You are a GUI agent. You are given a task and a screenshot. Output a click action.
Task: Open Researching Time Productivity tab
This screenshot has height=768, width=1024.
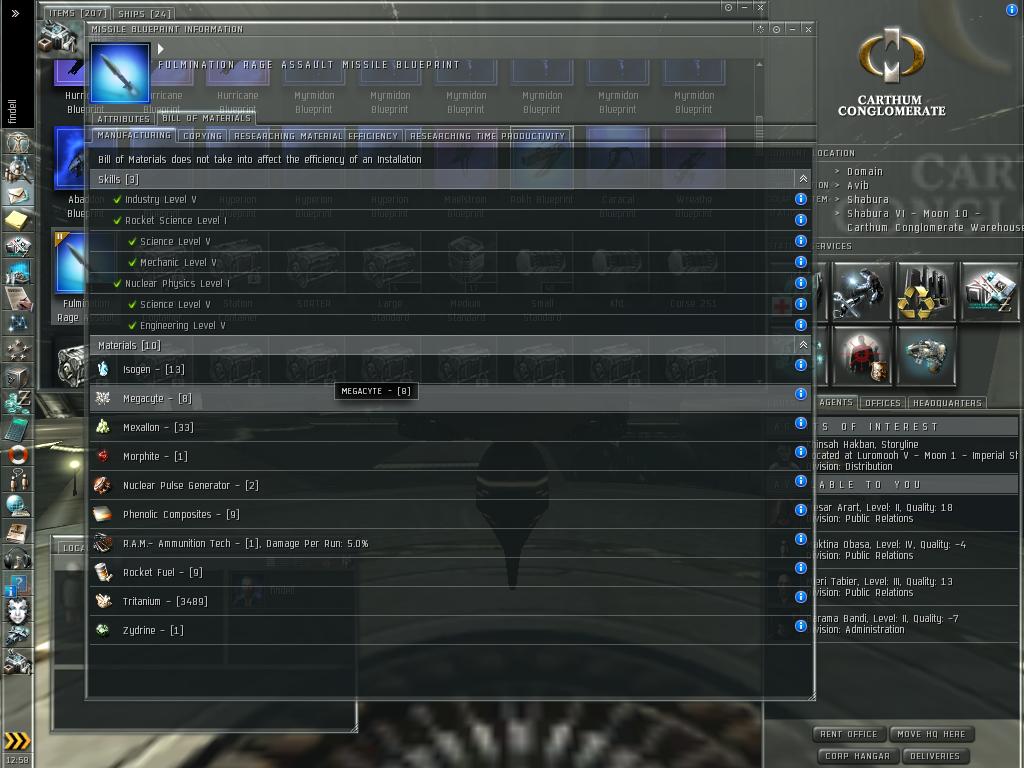[x=487, y=136]
